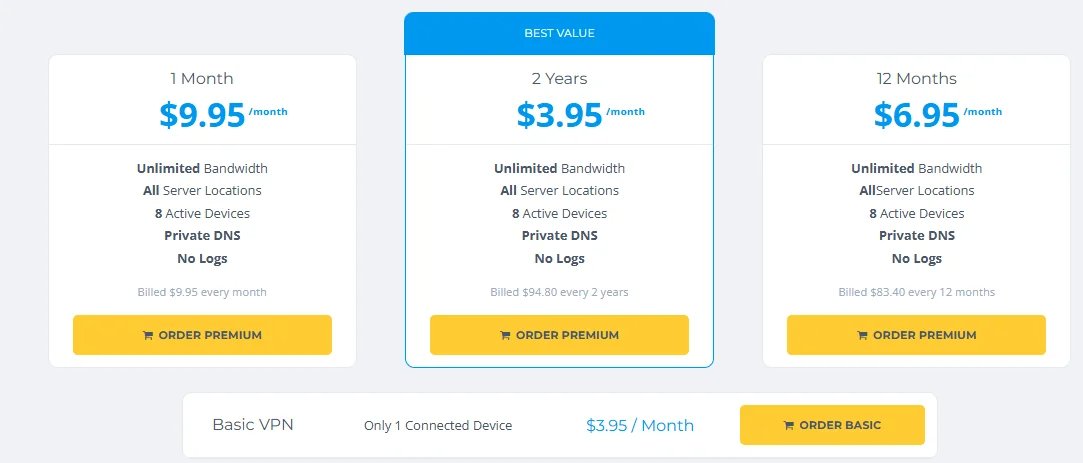Click the $3.95 price in 2 Years plan
Image resolution: width=1083 pixels, height=463 pixels.
(x=559, y=115)
